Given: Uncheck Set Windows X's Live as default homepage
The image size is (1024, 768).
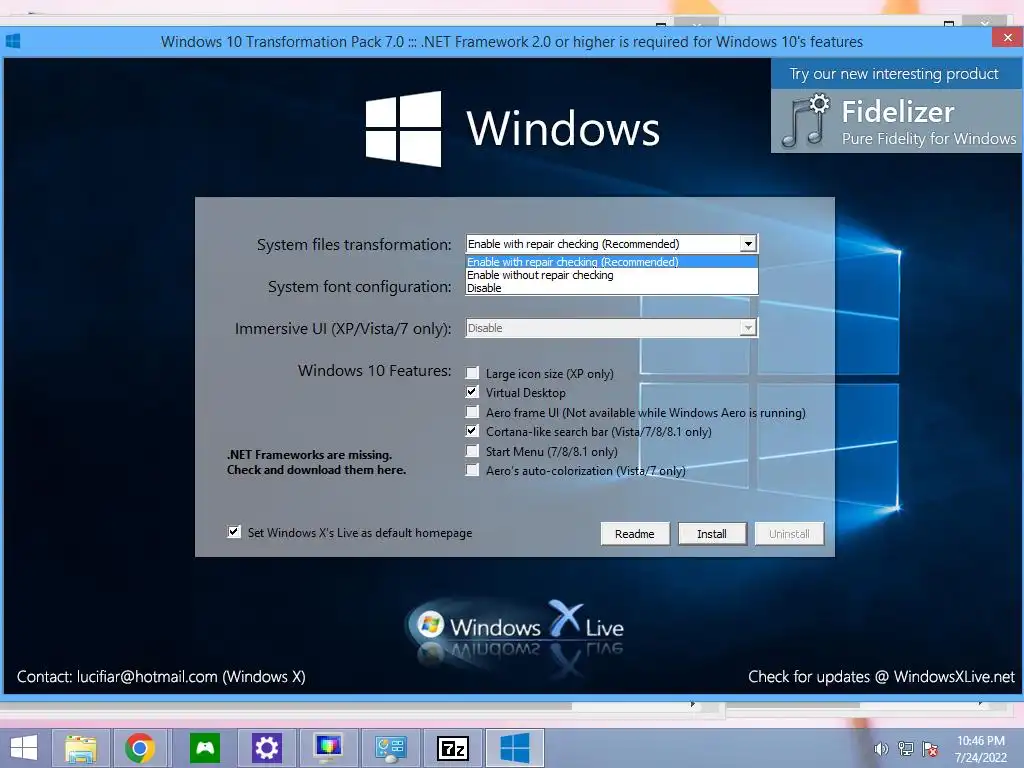Looking at the screenshot, I should click(234, 532).
